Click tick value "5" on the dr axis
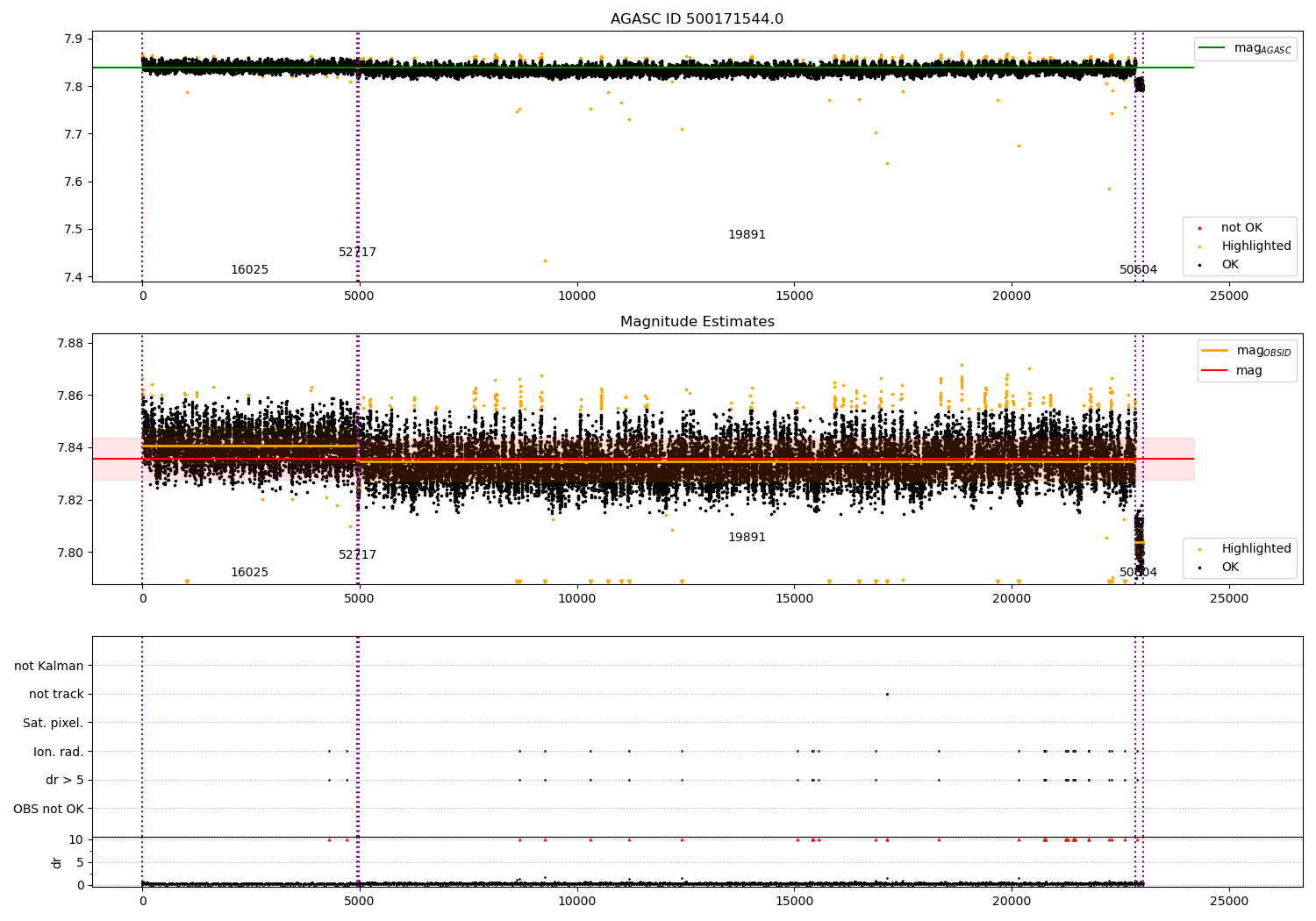The height and width of the screenshot is (921, 1316). (x=80, y=862)
